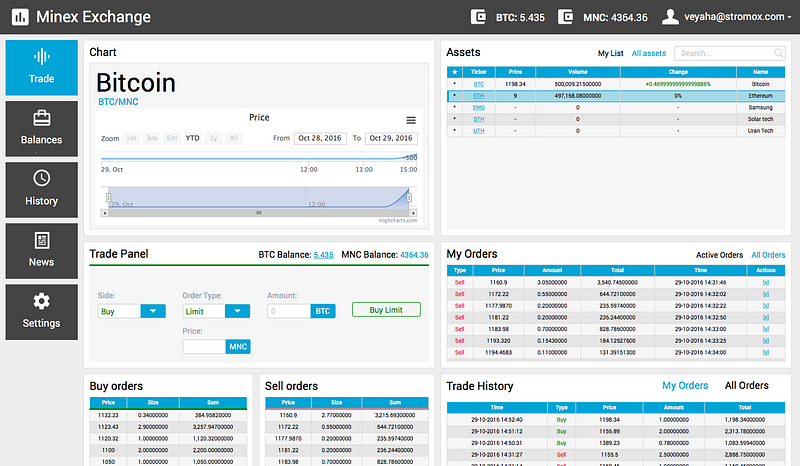
Task: Open the Order Type dropdown showing Limit
Action: click(x=216, y=311)
